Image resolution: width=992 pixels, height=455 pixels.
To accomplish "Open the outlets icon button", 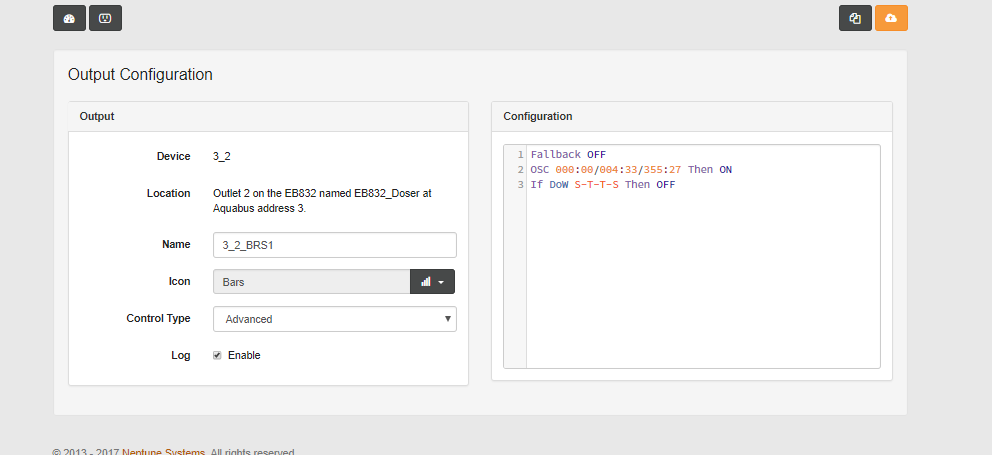I will pos(106,18).
